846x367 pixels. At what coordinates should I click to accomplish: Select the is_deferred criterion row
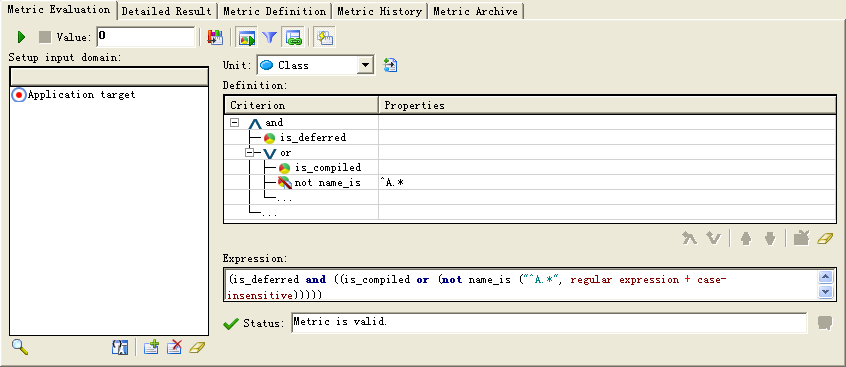click(x=530, y=138)
